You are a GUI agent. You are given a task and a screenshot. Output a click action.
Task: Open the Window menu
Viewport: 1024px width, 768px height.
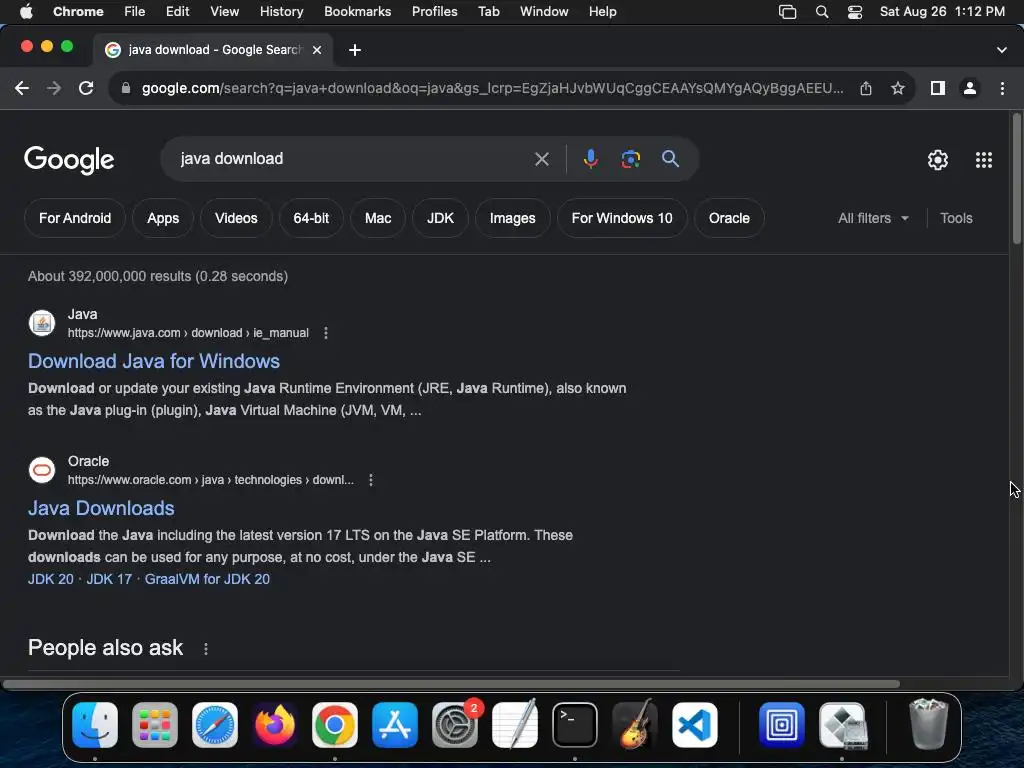(x=544, y=12)
